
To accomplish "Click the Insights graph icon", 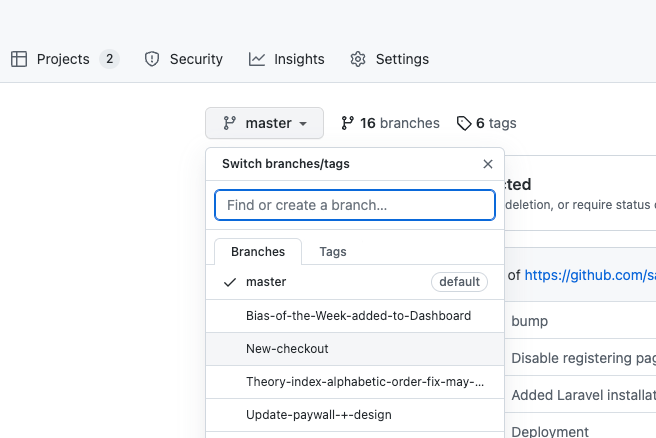I will pos(257,59).
